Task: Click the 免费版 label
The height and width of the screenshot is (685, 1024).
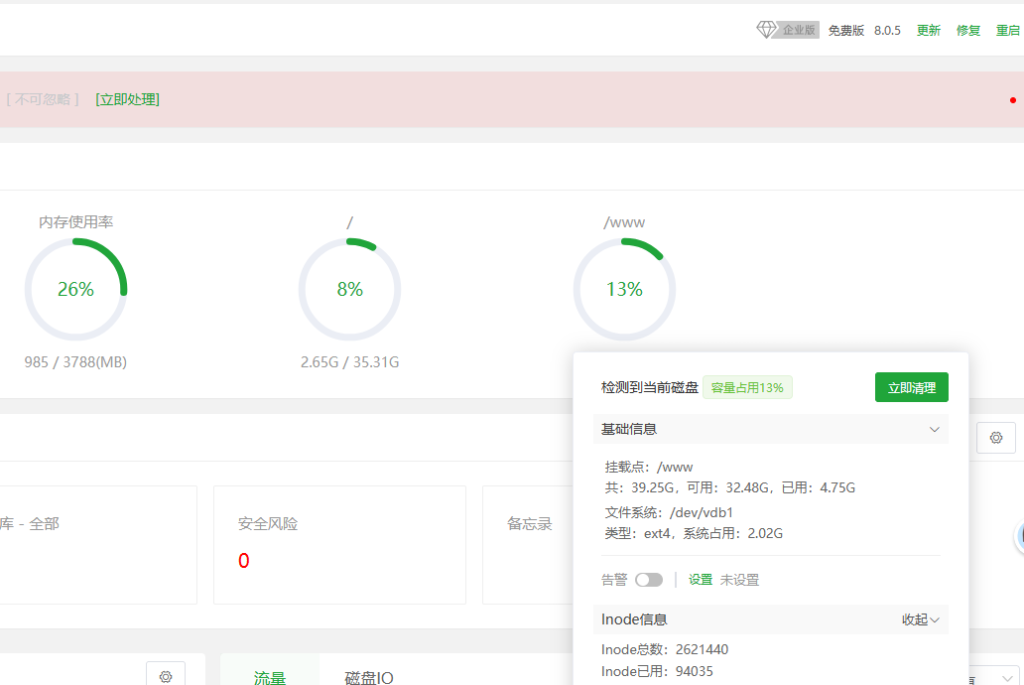Action: (846, 30)
